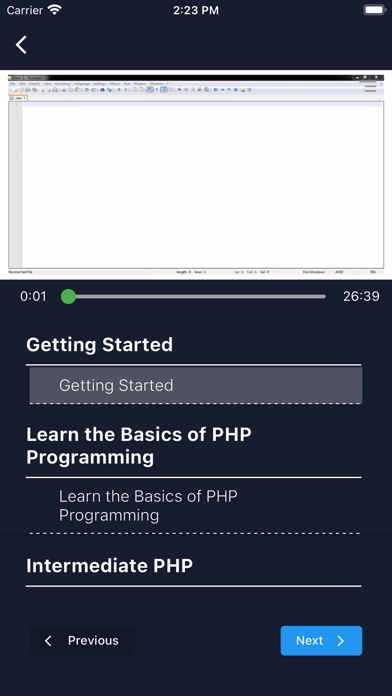Image resolution: width=392 pixels, height=696 pixels.
Task: Click Learn the Basics of PHP Programming header
Action: pyautogui.click(x=139, y=446)
